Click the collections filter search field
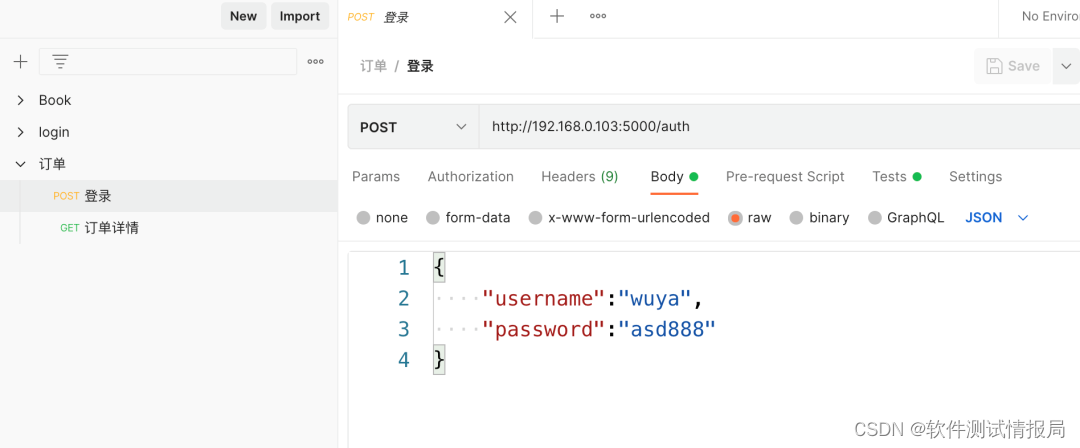The image size is (1080, 448). (x=168, y=61)
